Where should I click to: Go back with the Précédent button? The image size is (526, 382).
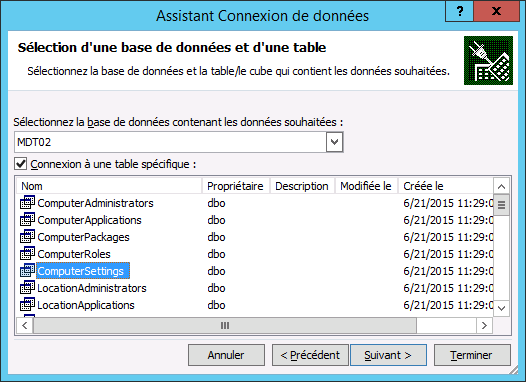[x=310, y=355]
